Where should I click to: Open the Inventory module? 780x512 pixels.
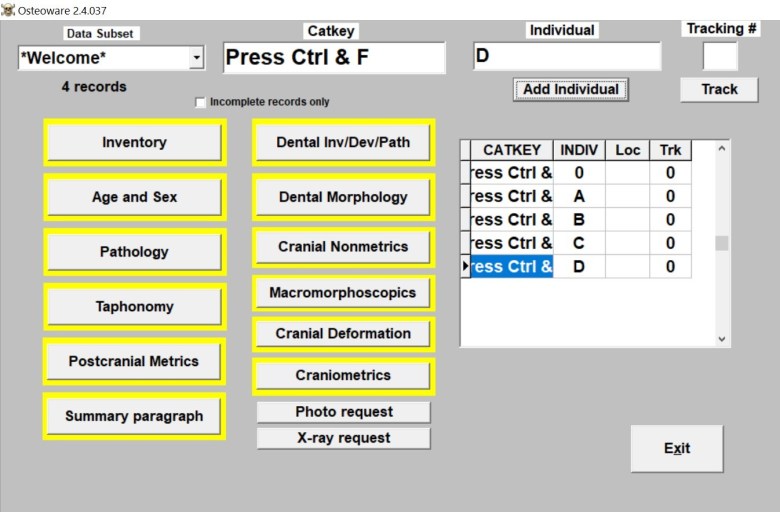pyautogui.click(x=134, y=142)
